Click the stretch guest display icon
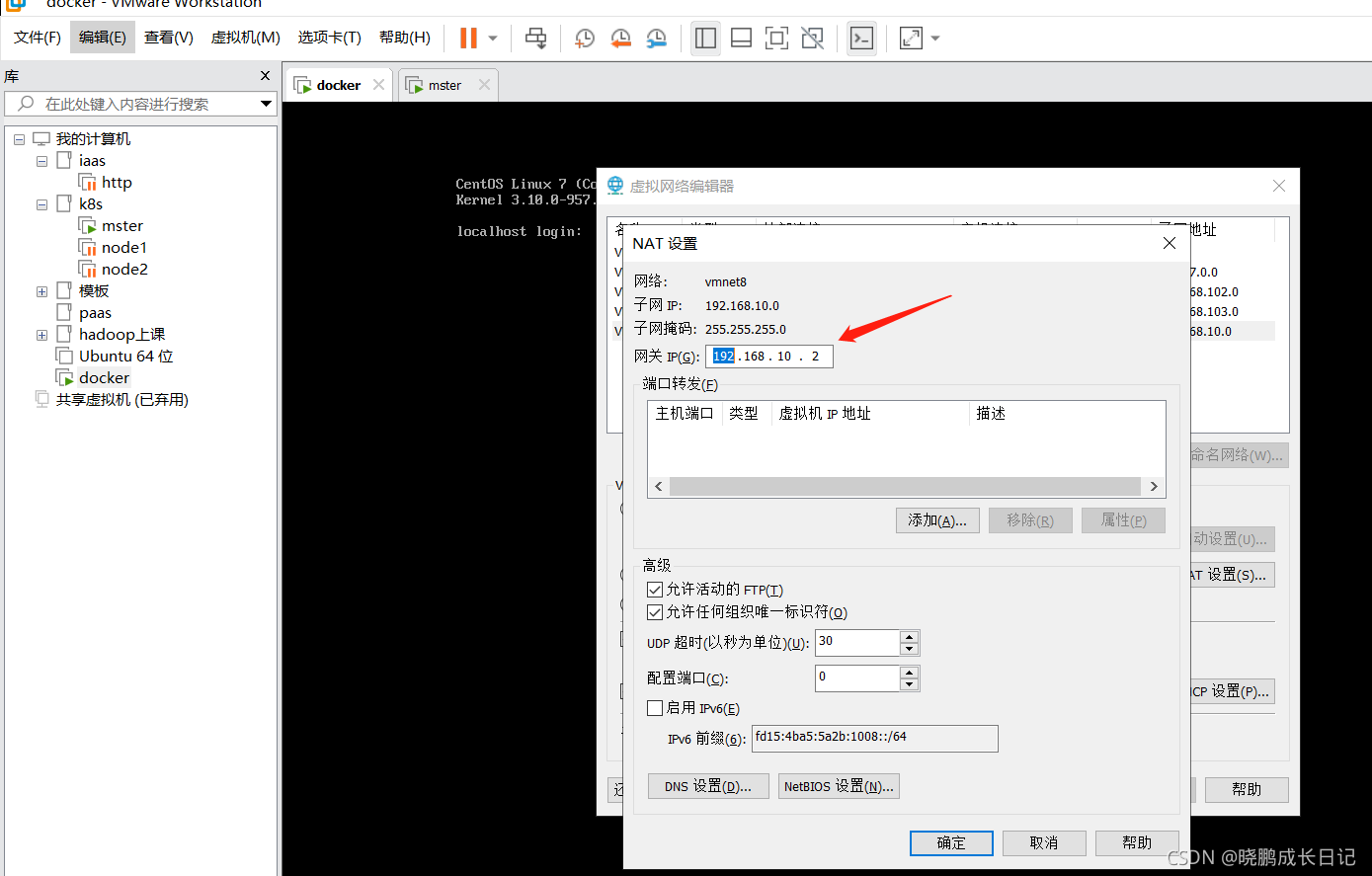Screen dimensions: 1372x876 [x=911, y=38]
